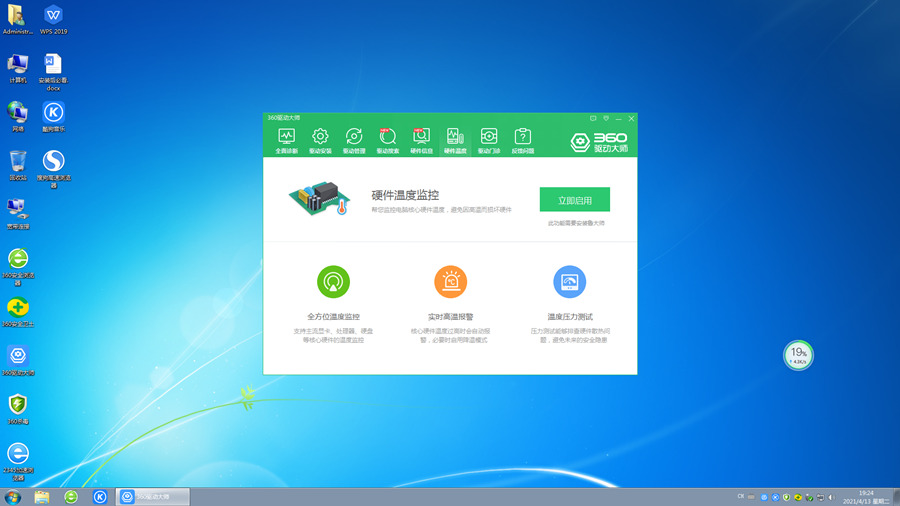
Task: Click the orange 实时高温报警 alarm icon
Action: pos(450,282)
